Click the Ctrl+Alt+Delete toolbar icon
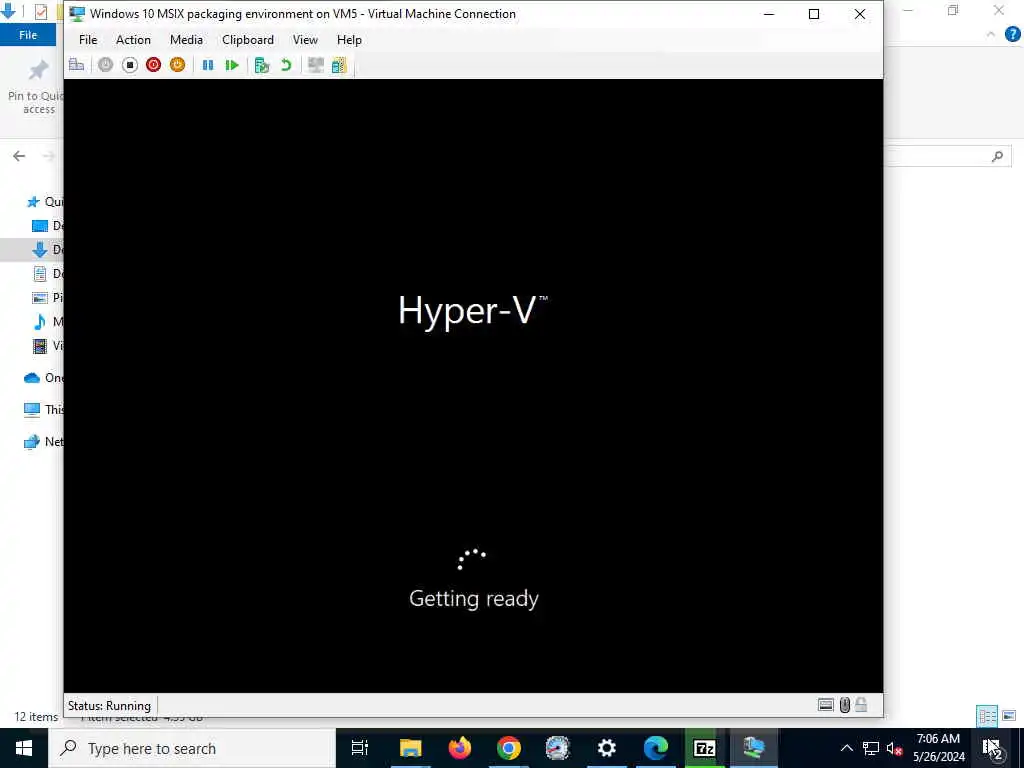This screenshot has width=1024, height=768. point(76,65)
